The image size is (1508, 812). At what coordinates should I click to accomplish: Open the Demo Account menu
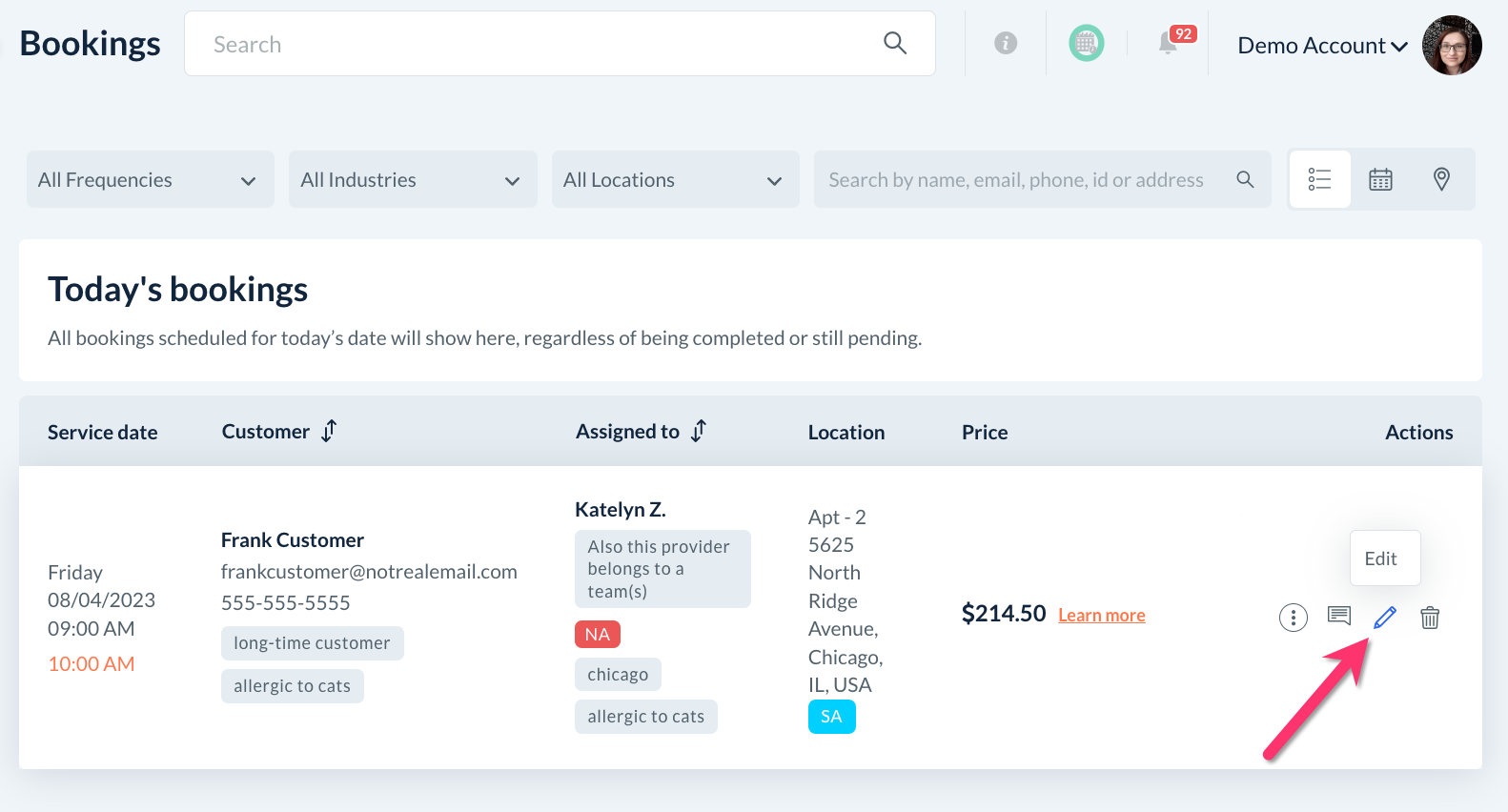(1322, 46)
